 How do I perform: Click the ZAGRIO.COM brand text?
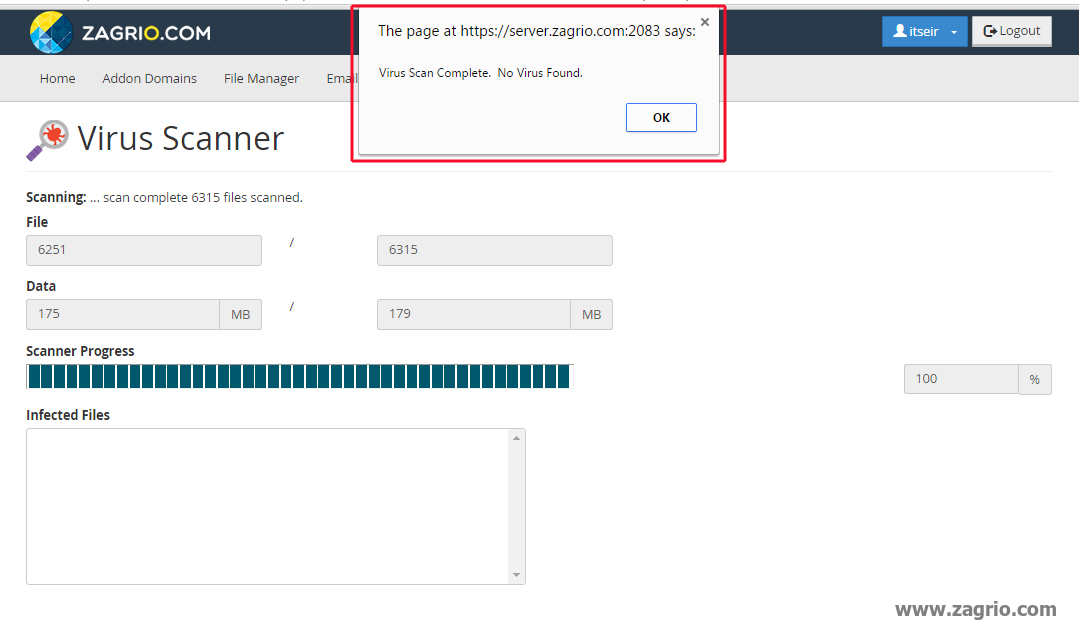click(x=146, y=33)
